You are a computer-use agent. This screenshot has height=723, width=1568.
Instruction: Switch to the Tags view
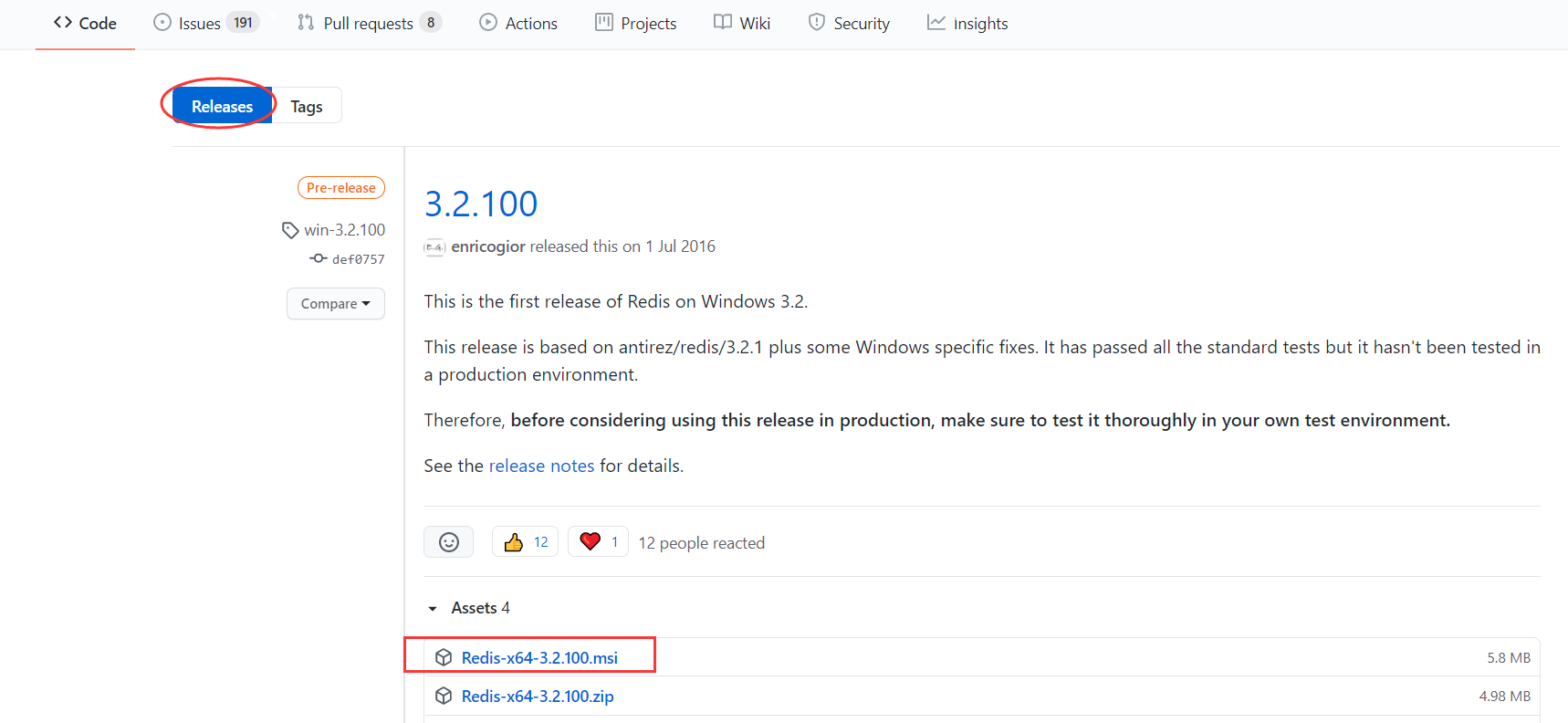[307, 106]
